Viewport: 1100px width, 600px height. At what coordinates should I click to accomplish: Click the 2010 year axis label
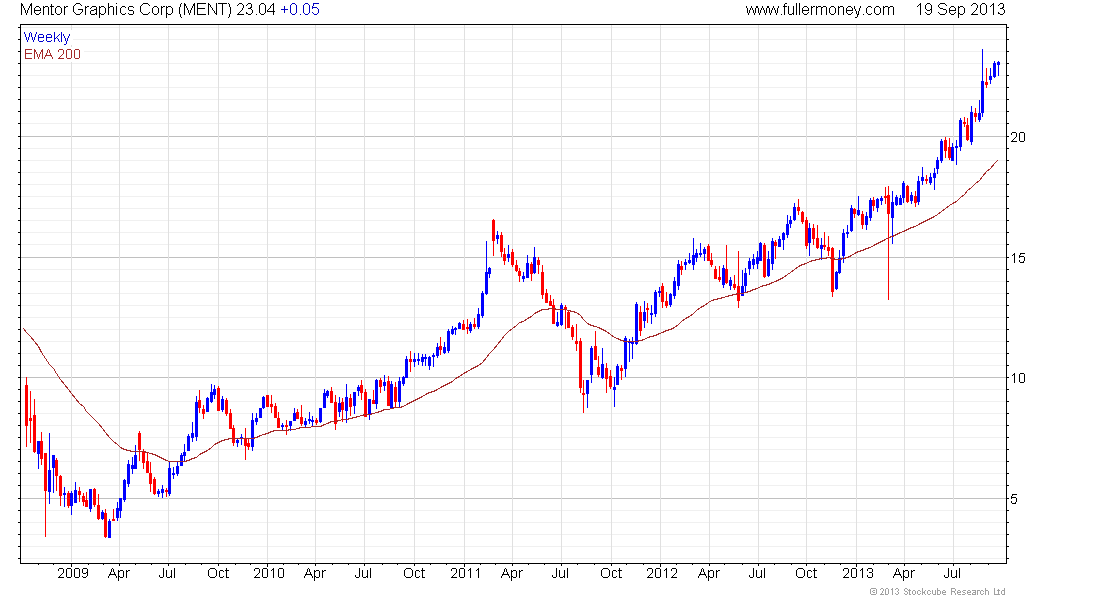(x=269, y=573)
